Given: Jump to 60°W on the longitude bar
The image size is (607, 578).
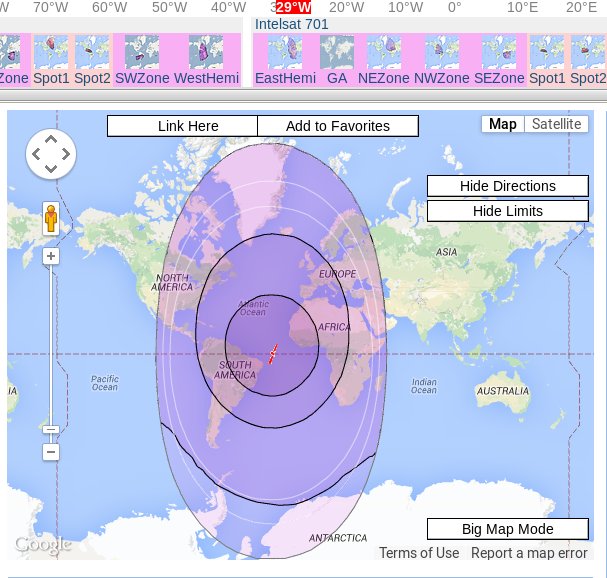Looking at the screenshot, I should (110, 7).
